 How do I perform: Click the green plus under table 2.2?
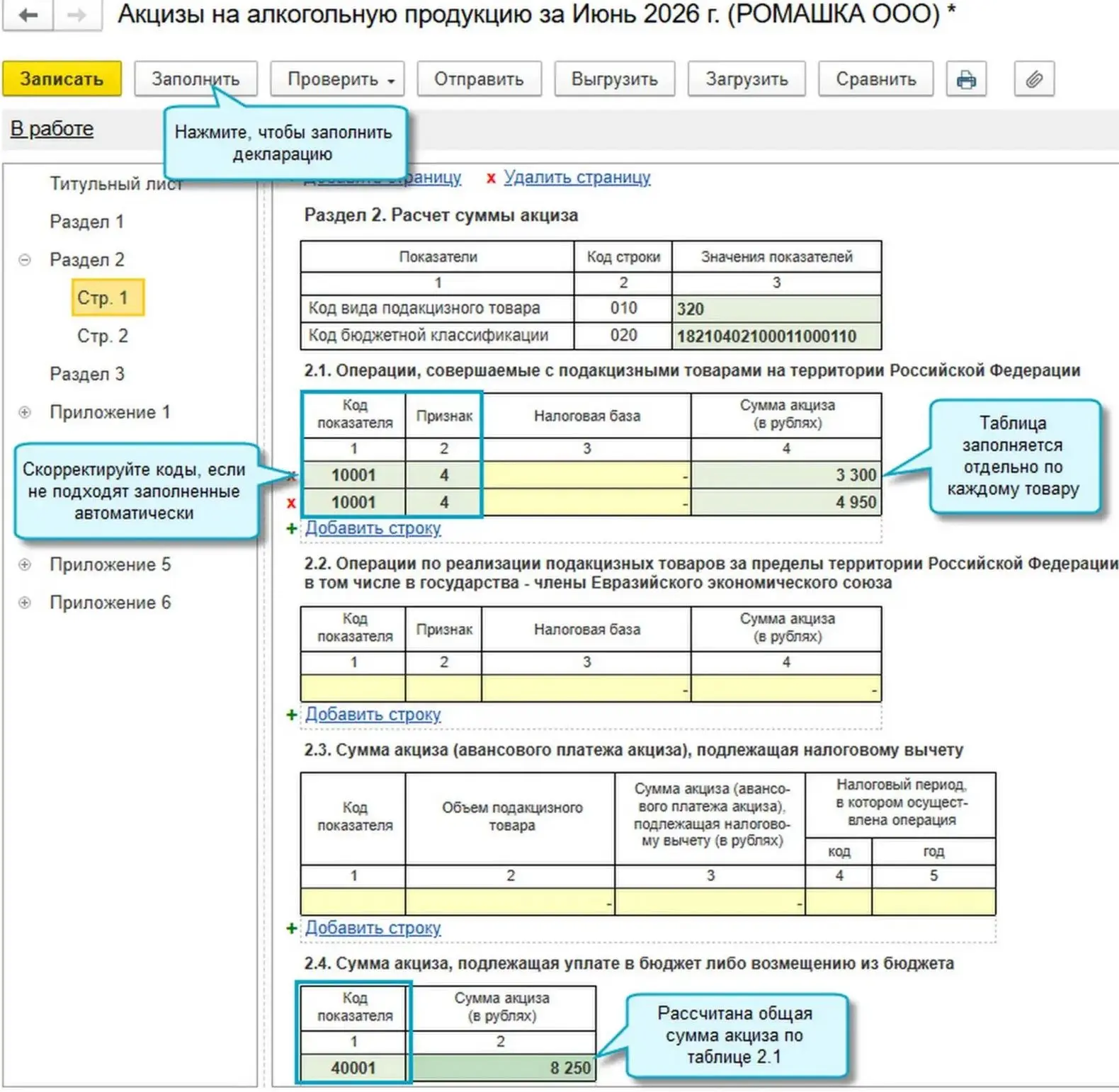[x=291, y=715]
